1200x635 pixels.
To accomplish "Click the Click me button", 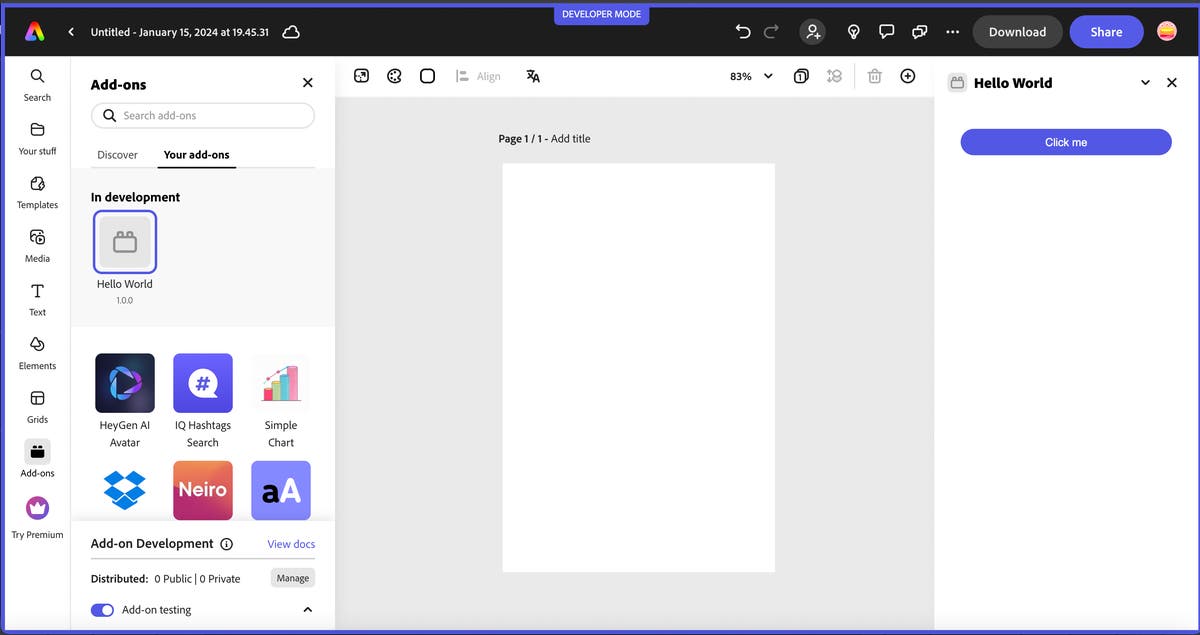I will click(1066, 142).
